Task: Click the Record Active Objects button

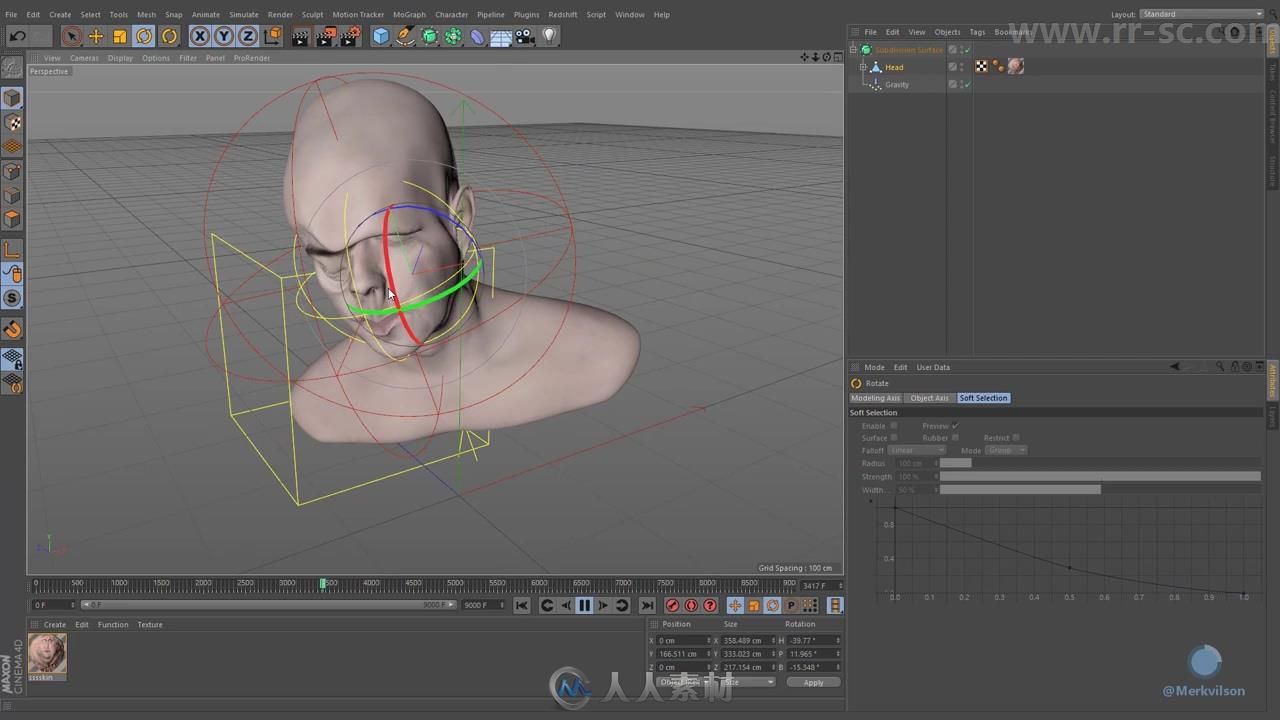Action: click(672, 605)
